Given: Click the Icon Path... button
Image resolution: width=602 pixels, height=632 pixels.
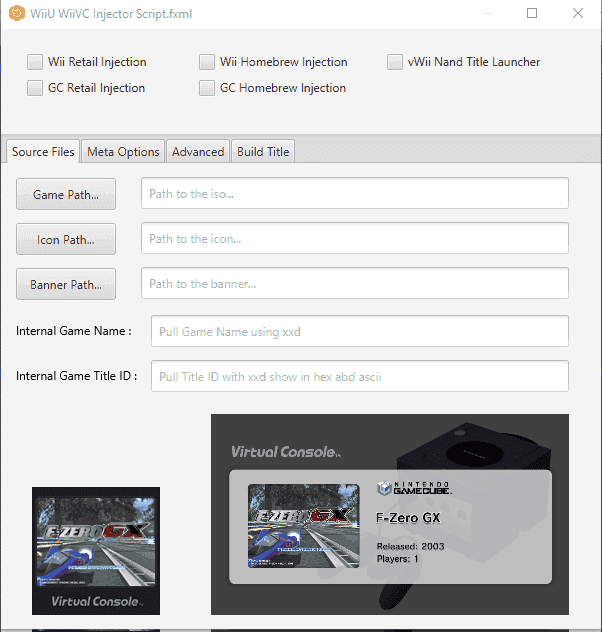Looking at the screenshot, I should pos(66,239).
